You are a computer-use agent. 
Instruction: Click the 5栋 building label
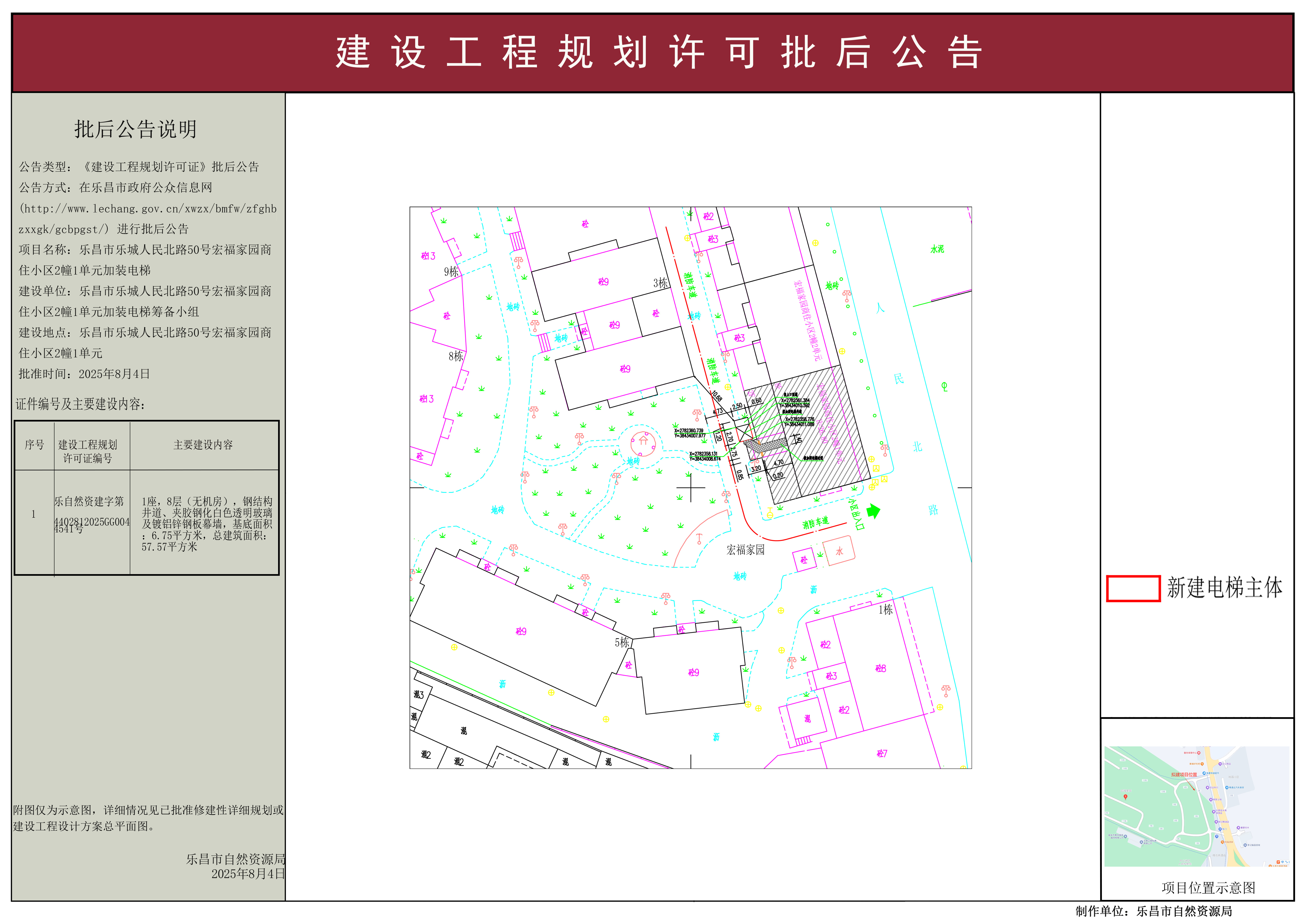coord(622,642)
